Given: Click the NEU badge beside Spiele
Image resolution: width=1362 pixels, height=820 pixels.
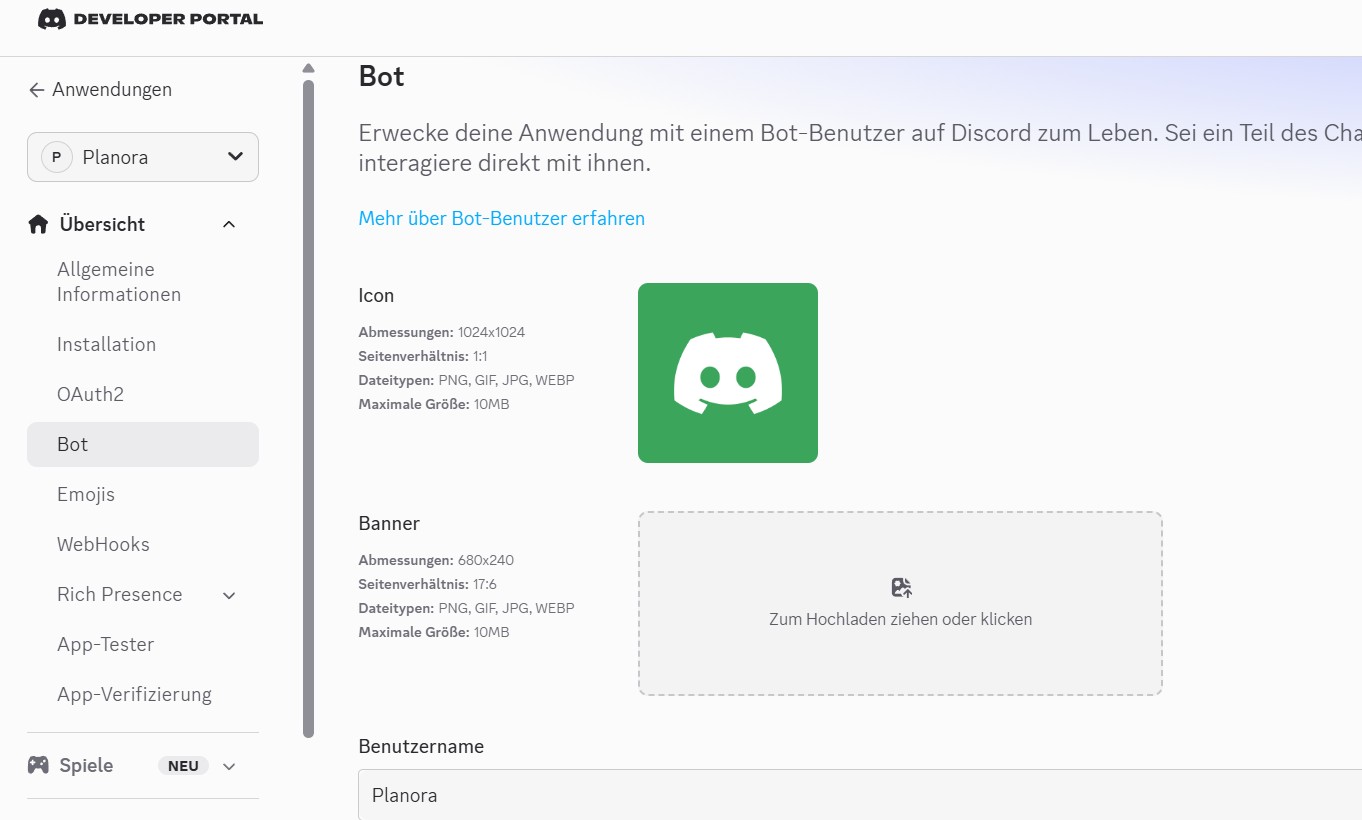Looking at the screenshot, I should click(x=183, y=766).
